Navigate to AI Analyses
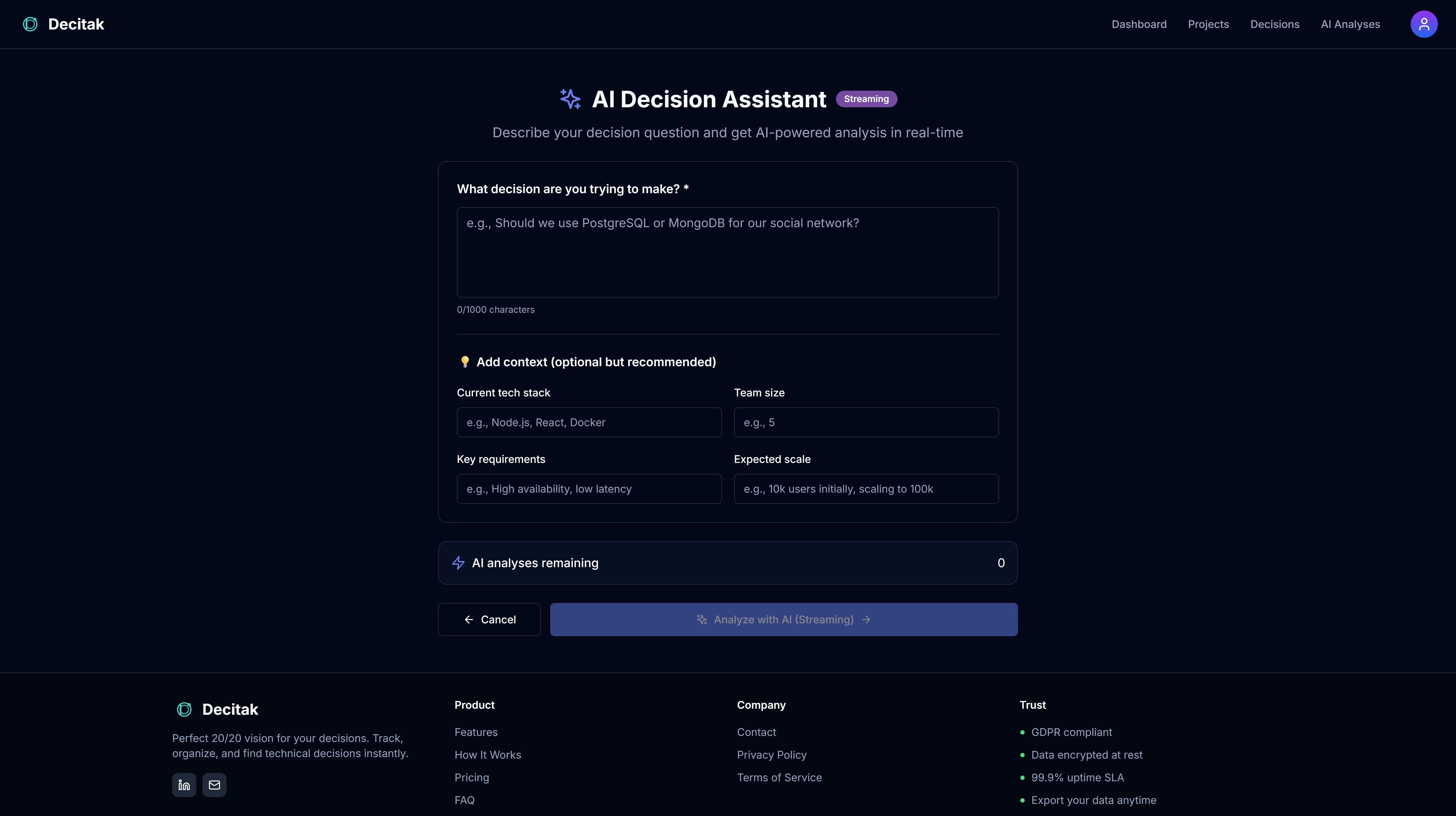Viewport: 1456px width, 816px height. pyautogui.click(x=1350, y=24)
